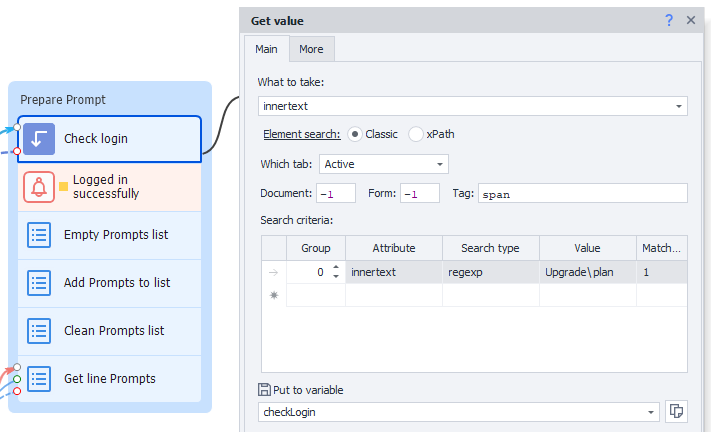Image resolution: width=711 pixels, height=432 pixels.
Task: Open the Get value help question mark
Action: tap(669, 20)
